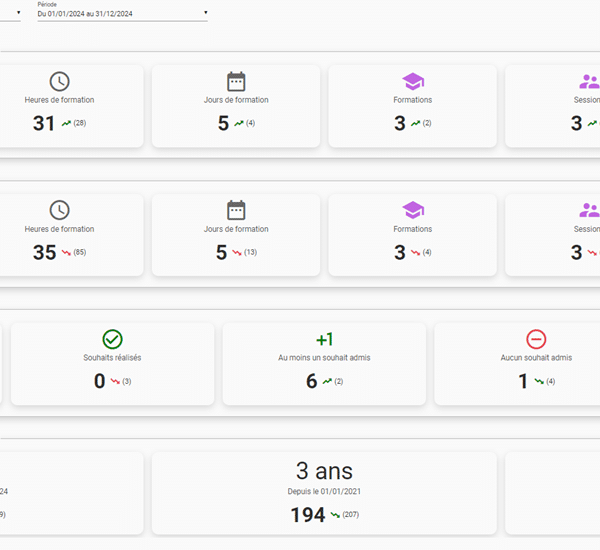The height and width of the screenshot is (550, 600).
Task: Click the red trend arrow beside Jours de formation 5 (13)
Action: tap(237, 253)
